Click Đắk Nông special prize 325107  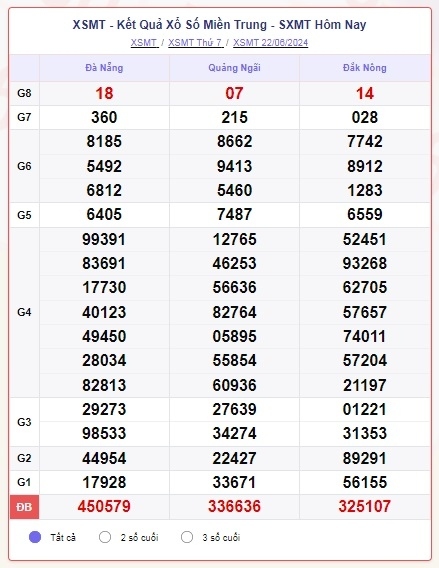pos(365,506)
